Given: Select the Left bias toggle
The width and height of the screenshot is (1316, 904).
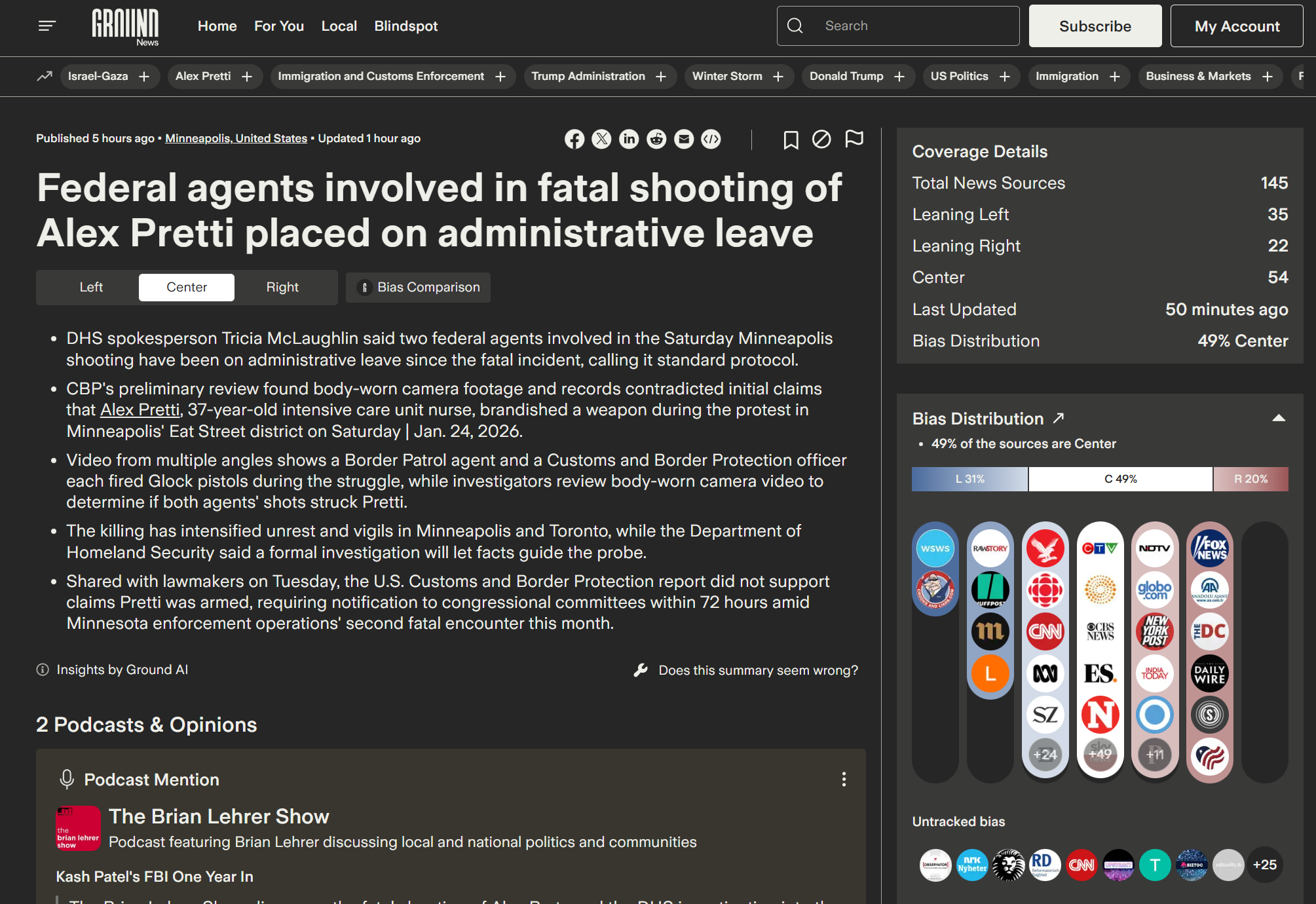Looking at the screenshot, I should click(x=91, y=287).
